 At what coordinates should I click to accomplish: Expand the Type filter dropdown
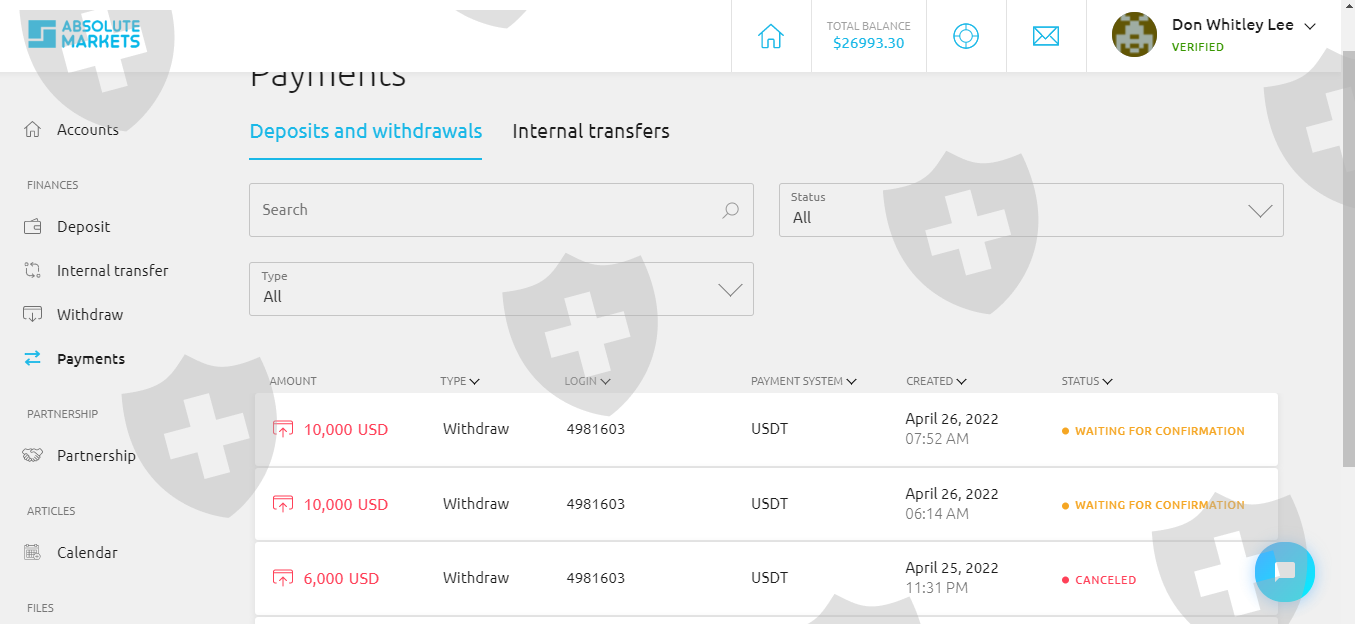point(501,289)
